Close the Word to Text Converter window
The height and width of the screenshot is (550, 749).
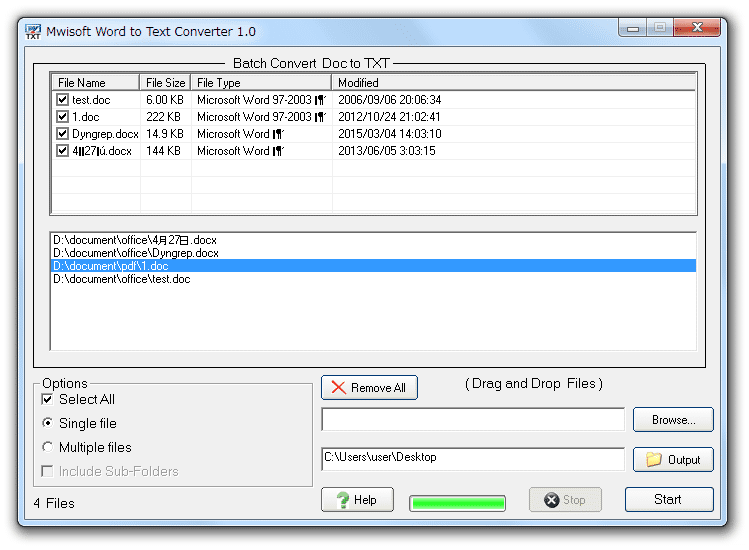[x=696, y=28]
